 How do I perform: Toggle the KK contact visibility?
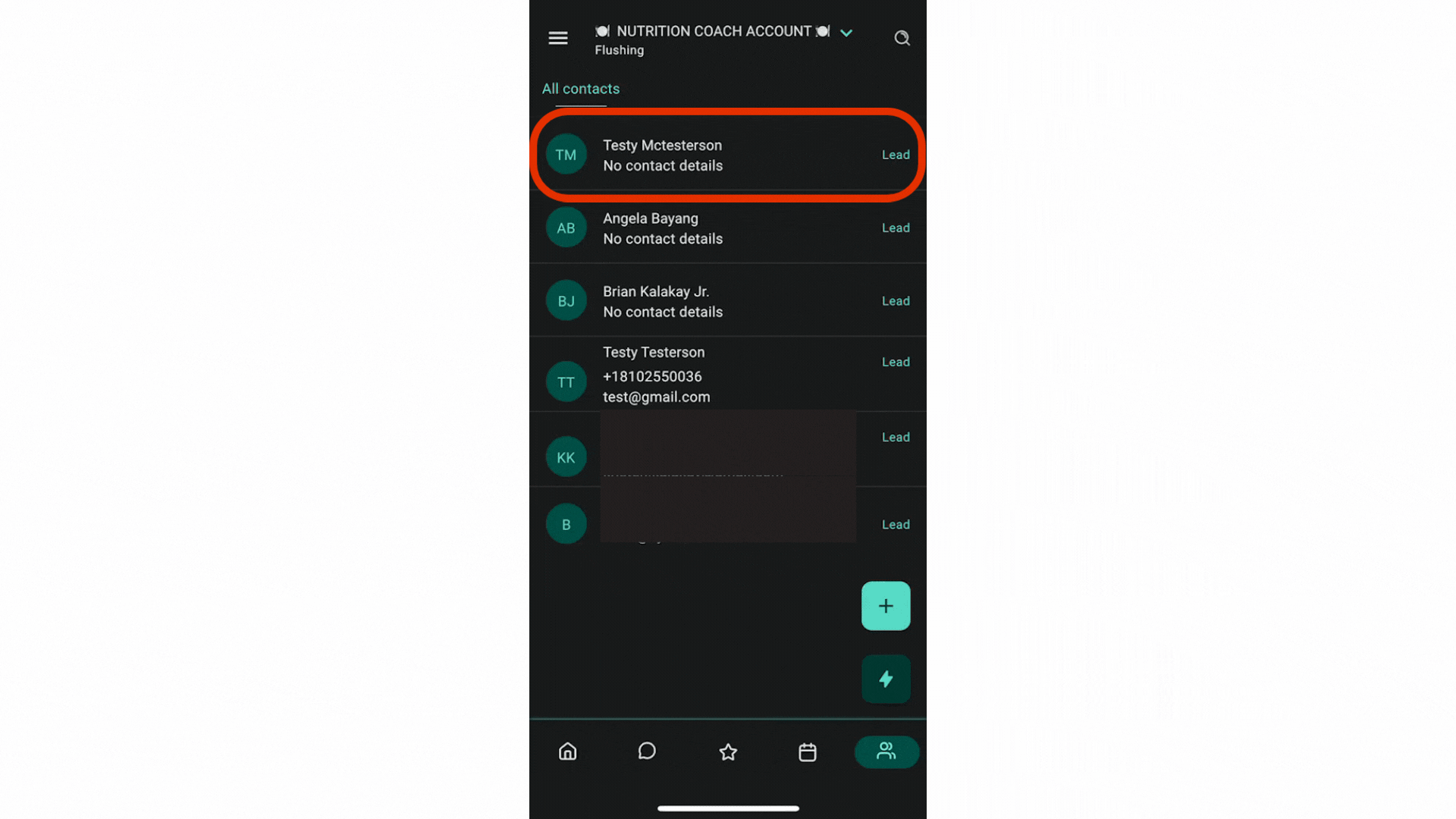click(x=565, y=457)
